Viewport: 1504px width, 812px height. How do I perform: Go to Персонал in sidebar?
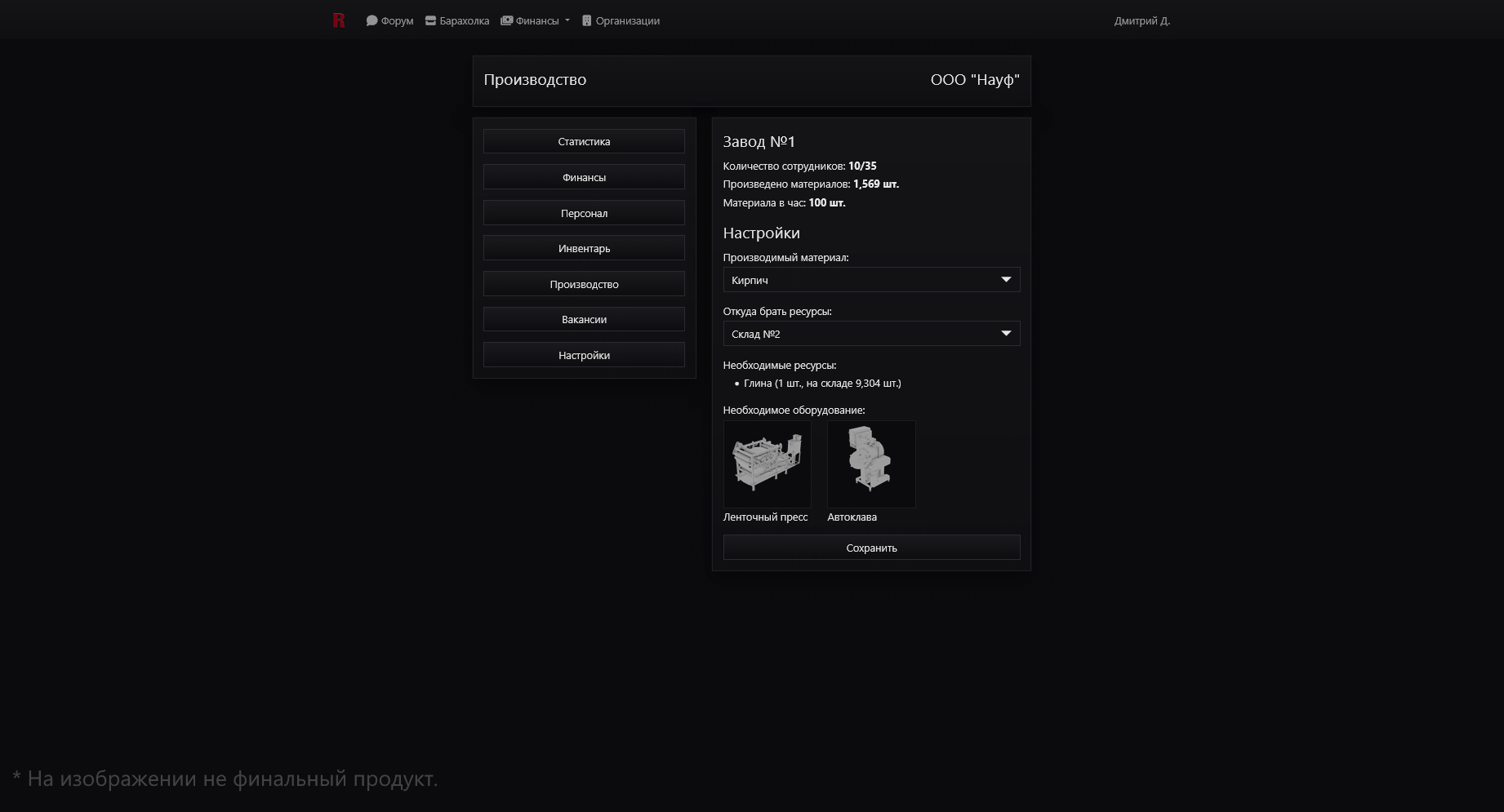(584, 213)
